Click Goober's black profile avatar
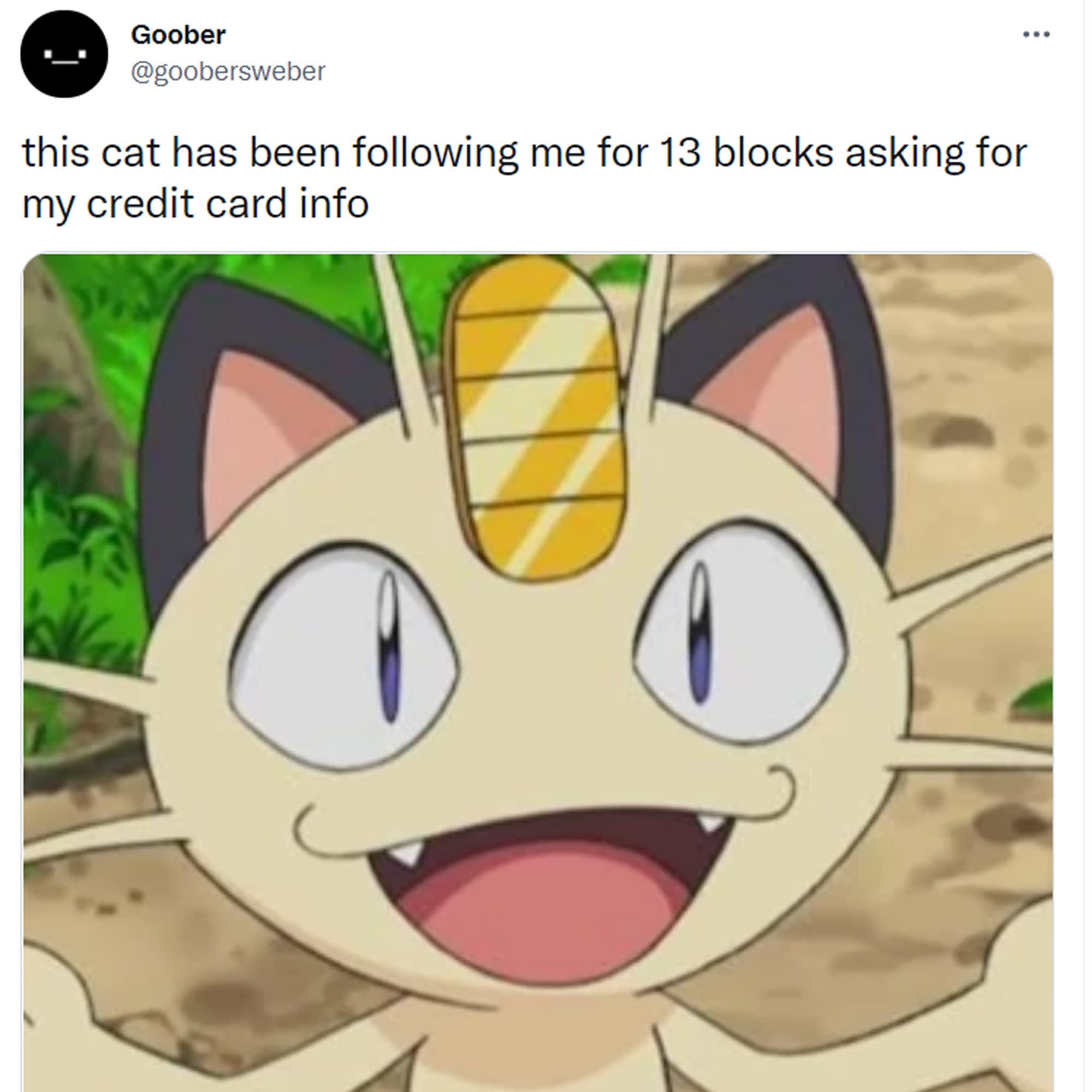Screen dimensions: 1092x1092 64,54
